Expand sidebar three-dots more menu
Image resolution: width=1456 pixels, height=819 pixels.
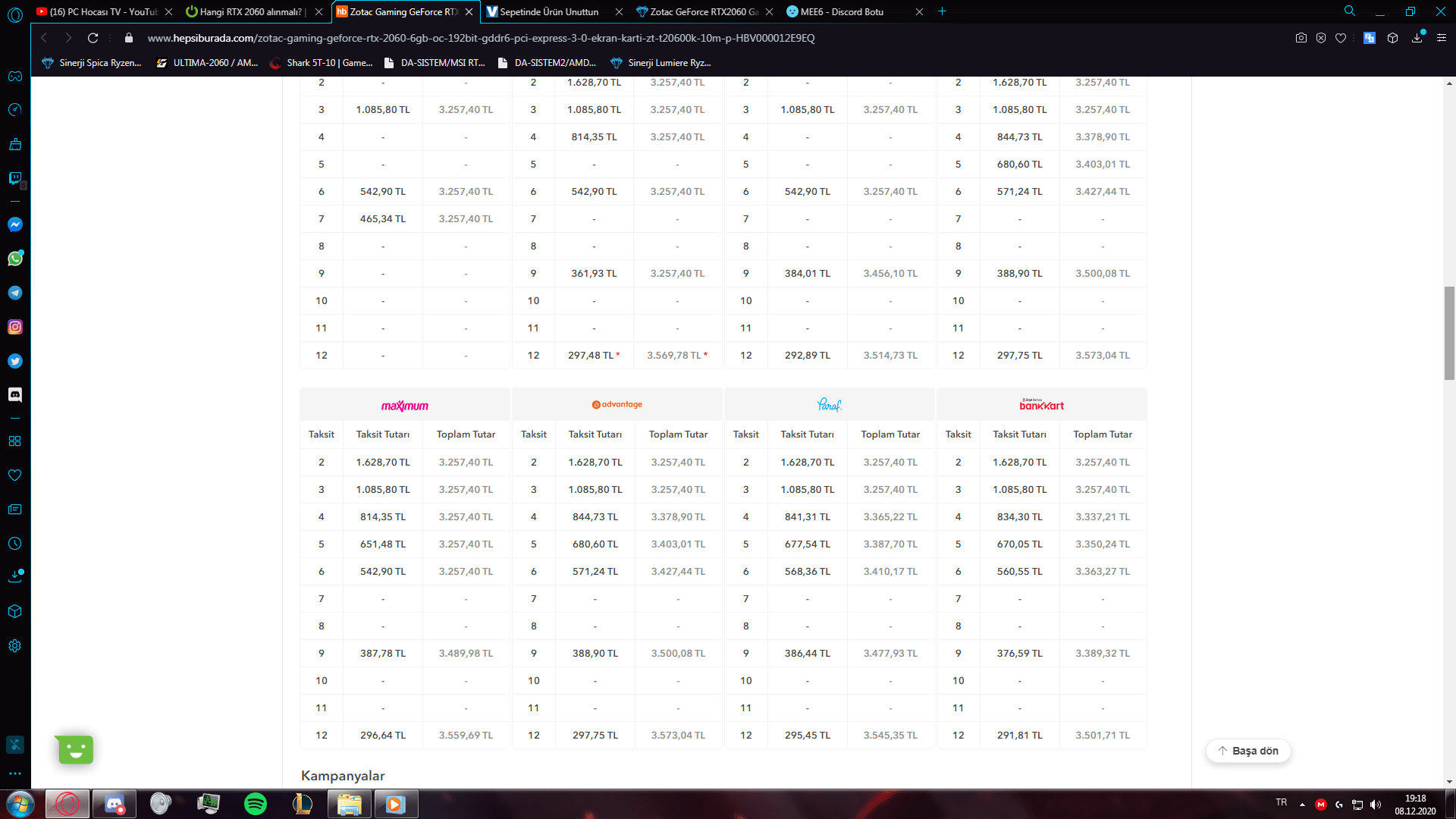[x=15, y=773]
